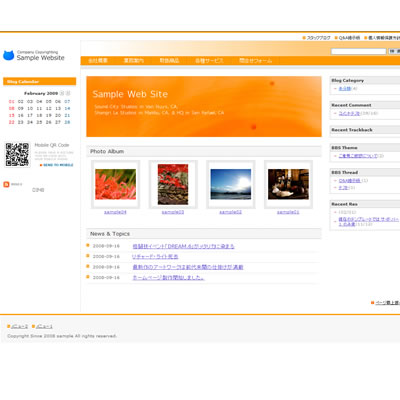This screenshot has height=400, width=400.
Task: Focus the search text field in header
Action: [358, 51]
